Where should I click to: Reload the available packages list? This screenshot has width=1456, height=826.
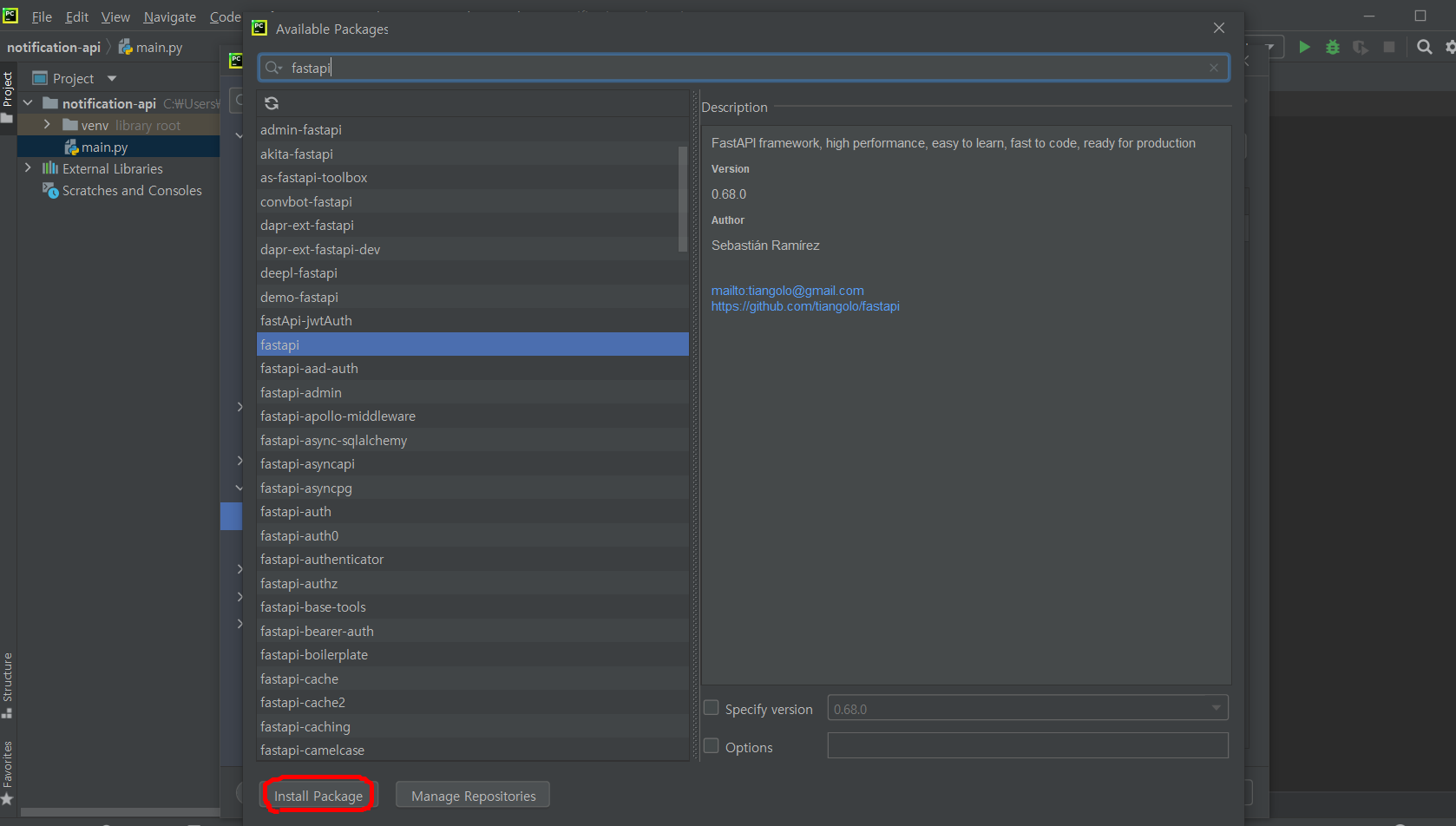pos(272,103)
